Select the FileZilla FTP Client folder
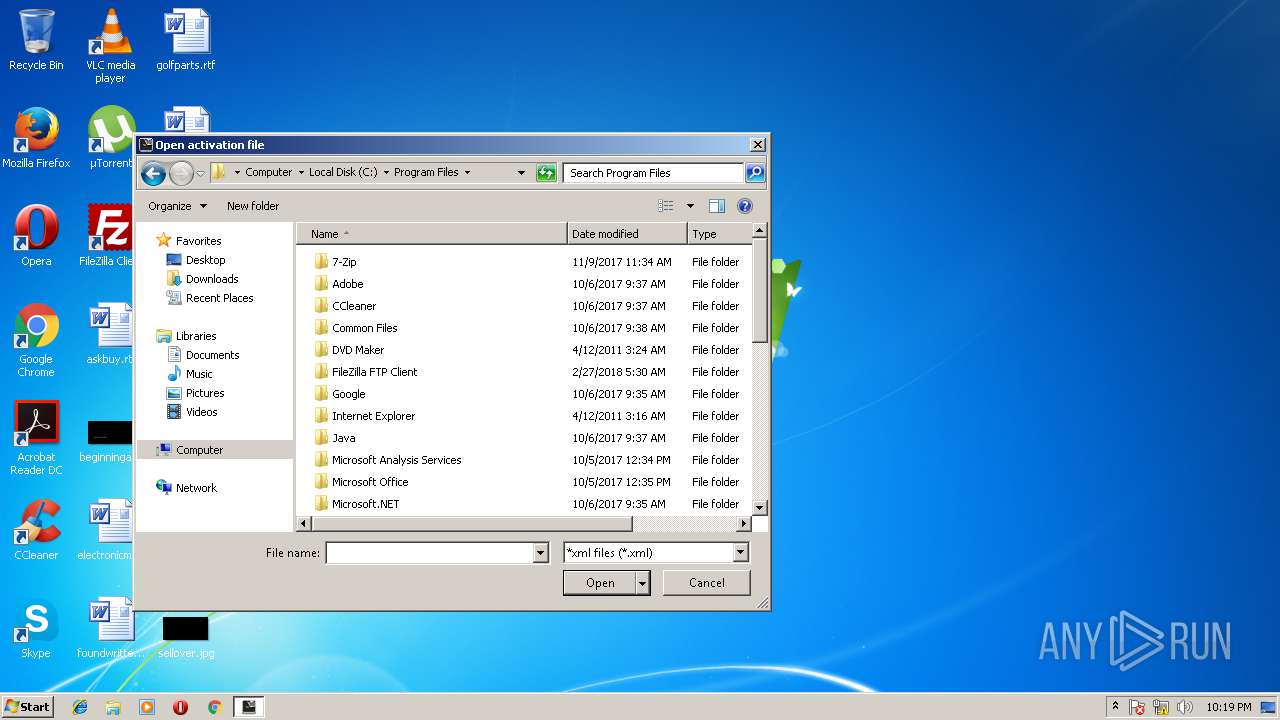 (374, 372)
